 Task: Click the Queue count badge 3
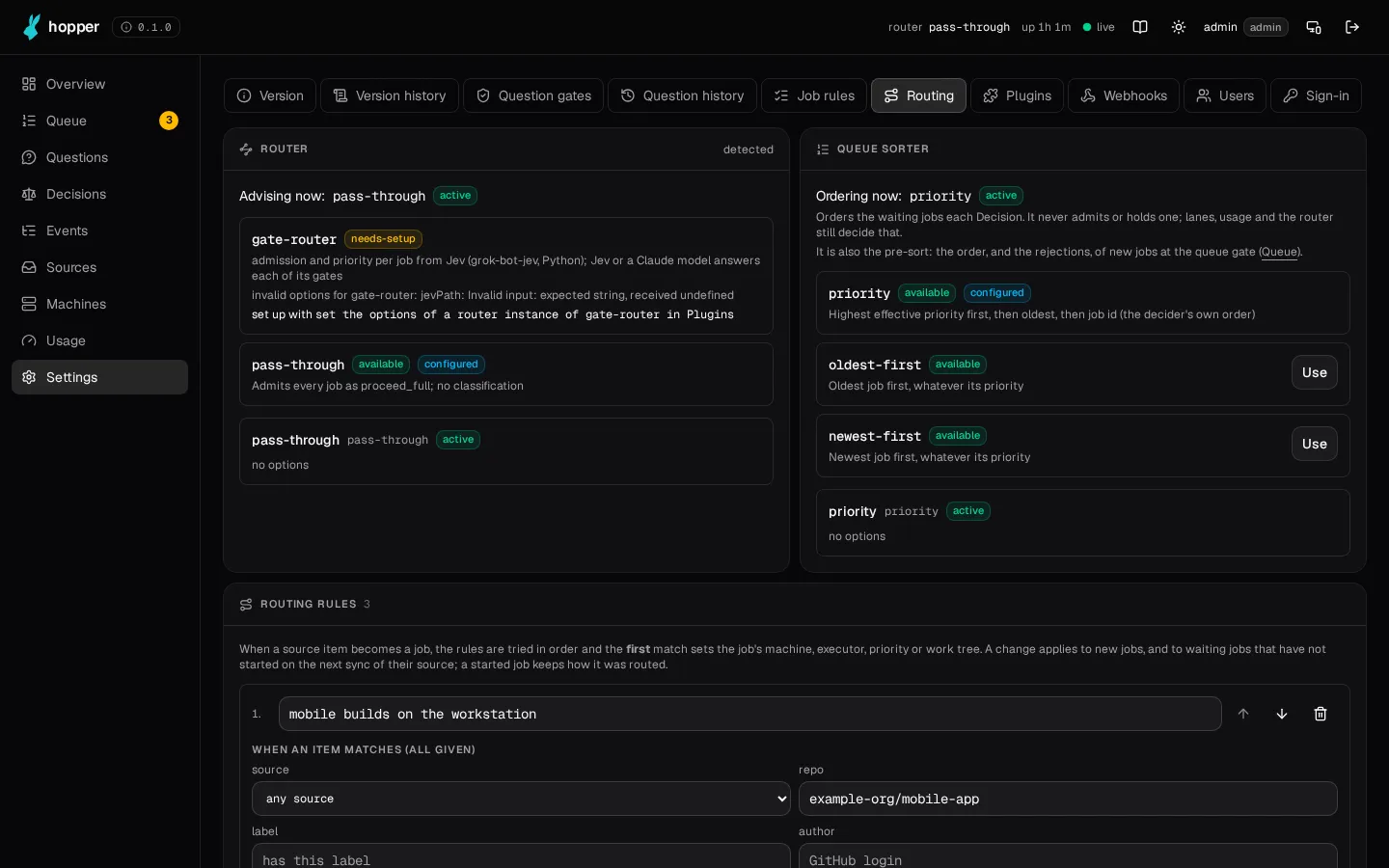pos(169,121)
